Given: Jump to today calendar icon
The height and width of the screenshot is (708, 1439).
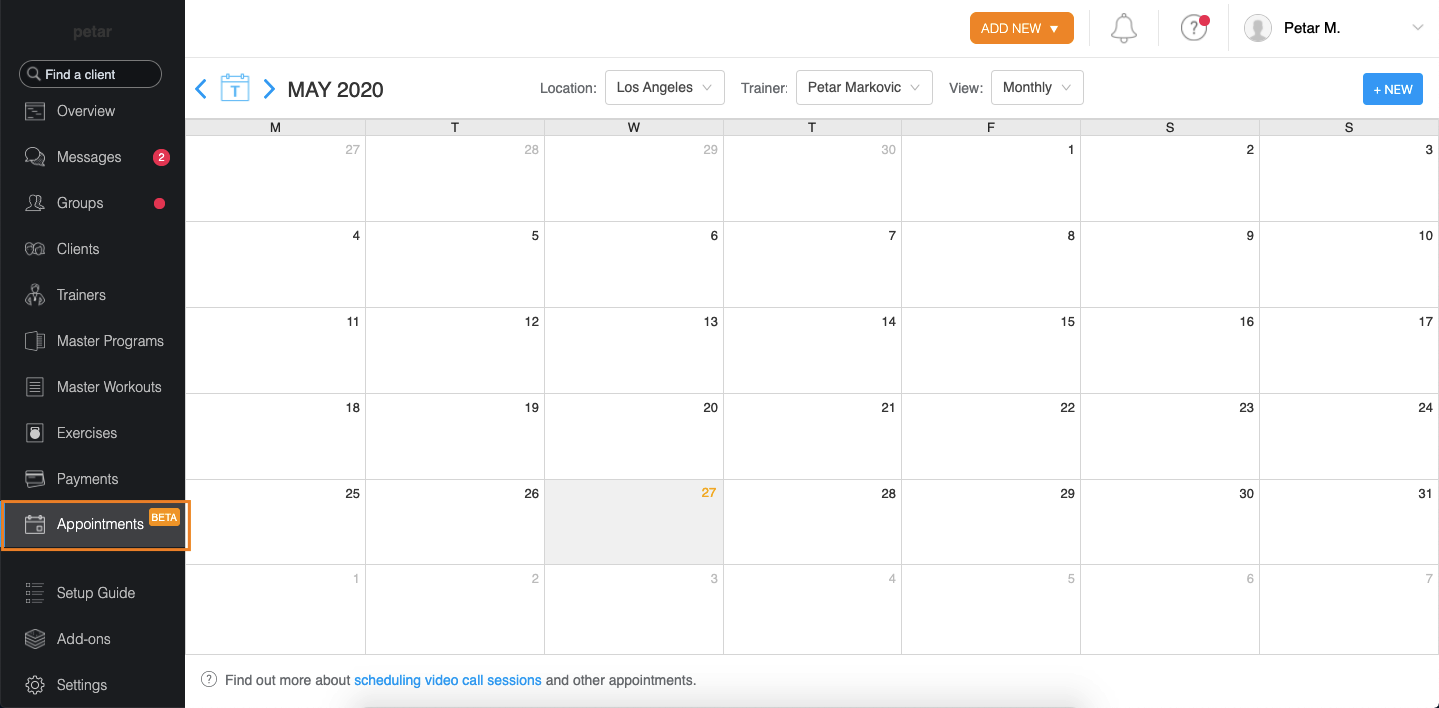Looking at the screenshot, I should point(235,88).
